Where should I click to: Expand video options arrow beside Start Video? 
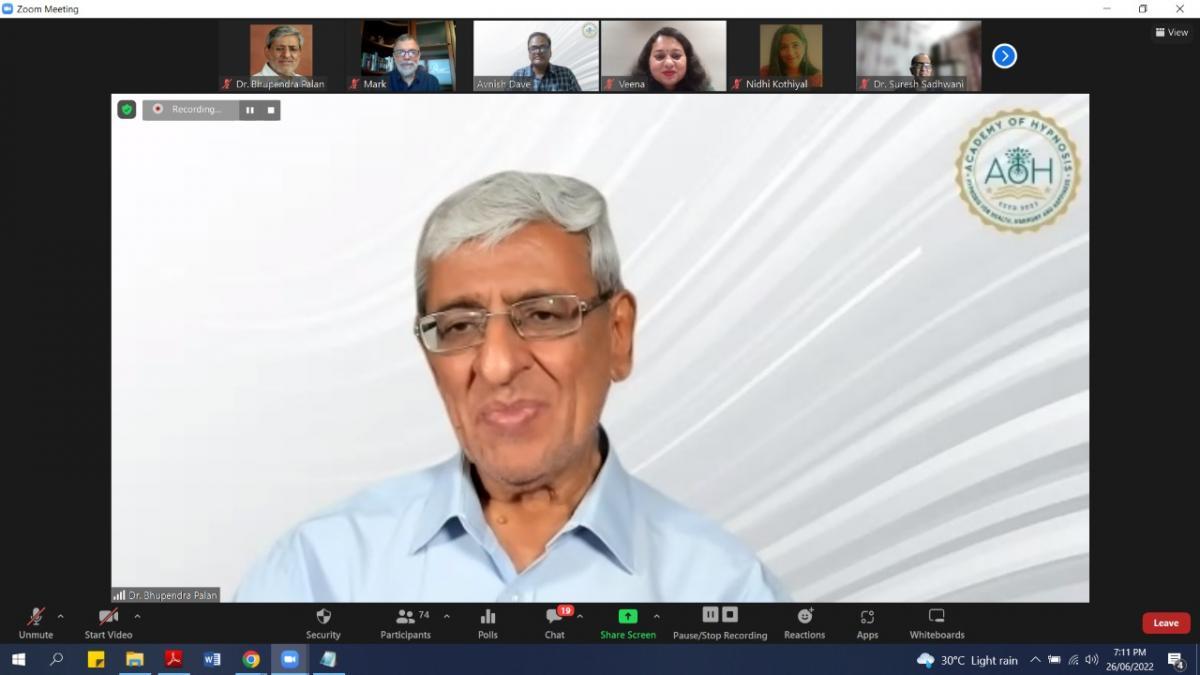137,616
